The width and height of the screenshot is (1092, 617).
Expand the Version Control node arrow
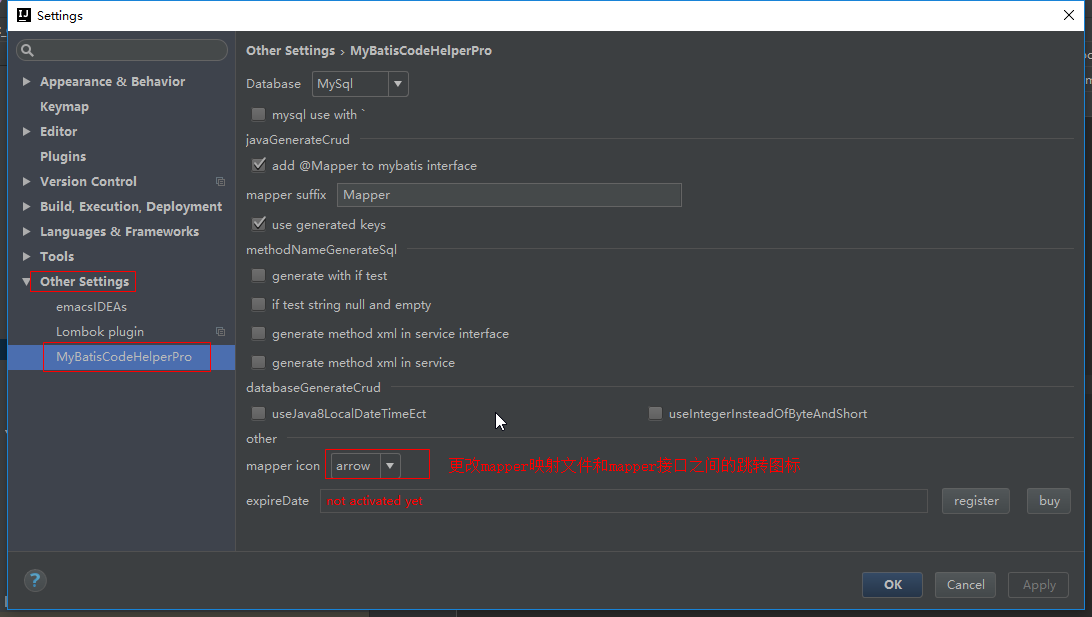click(26, 182)
